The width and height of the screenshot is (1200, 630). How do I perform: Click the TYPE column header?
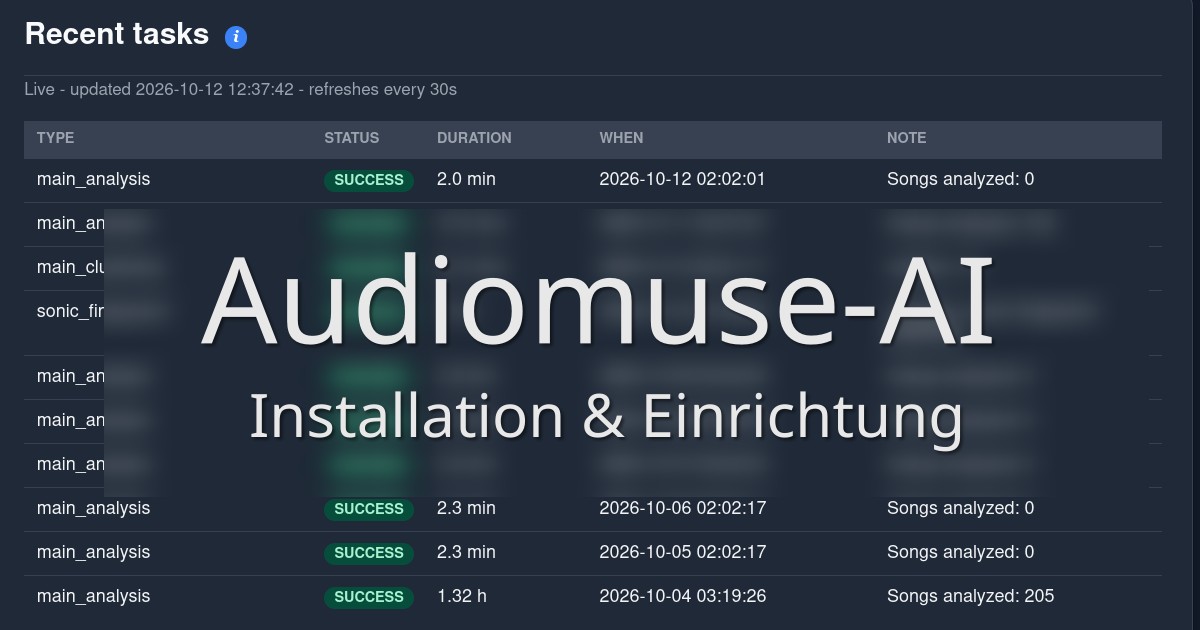coord(56,138)
